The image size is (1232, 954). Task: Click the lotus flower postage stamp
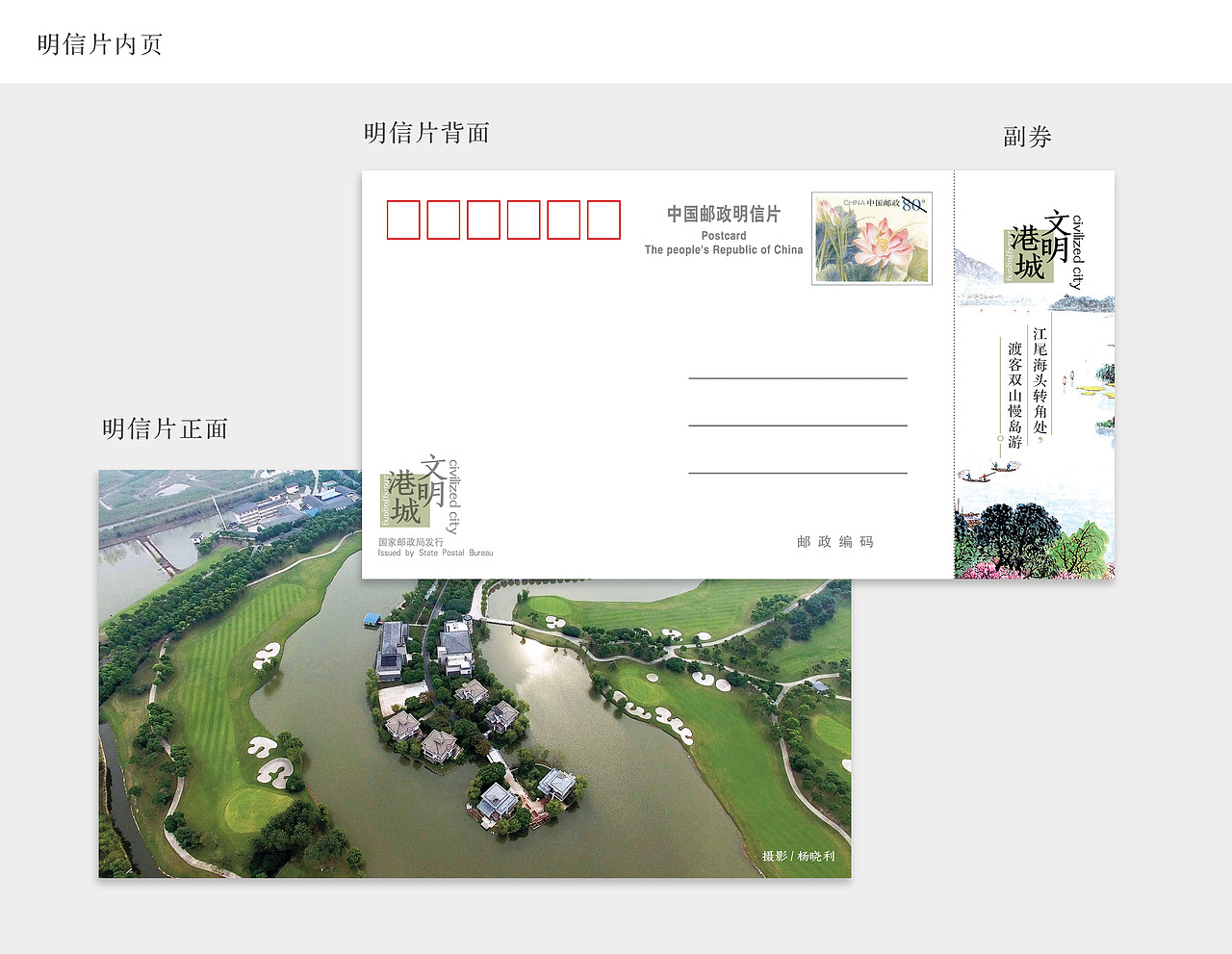pyautogui.click(x=871, y=237)
